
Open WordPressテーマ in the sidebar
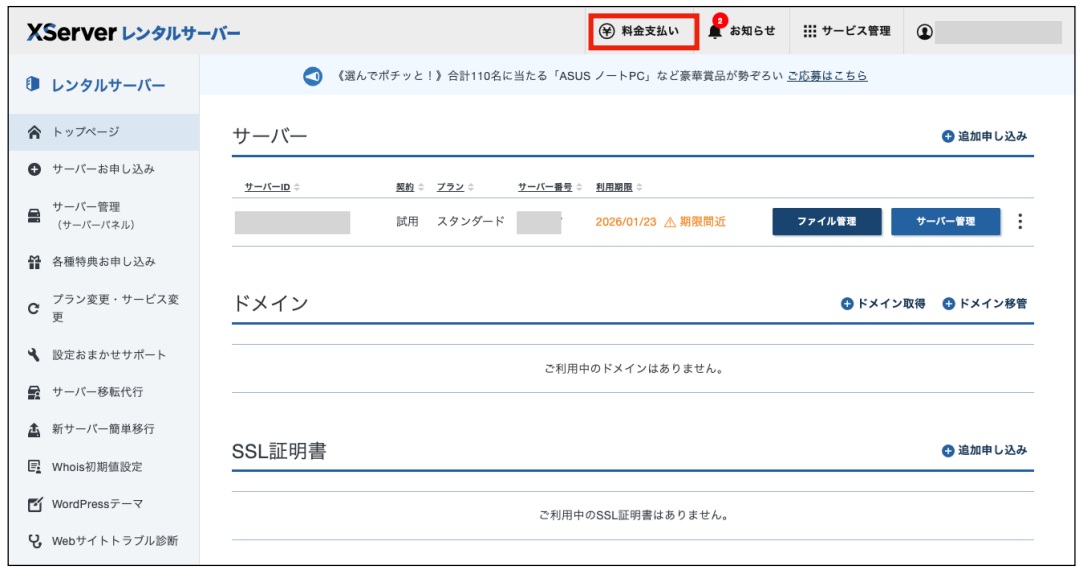pyautogui.click(x=97, y=504)
